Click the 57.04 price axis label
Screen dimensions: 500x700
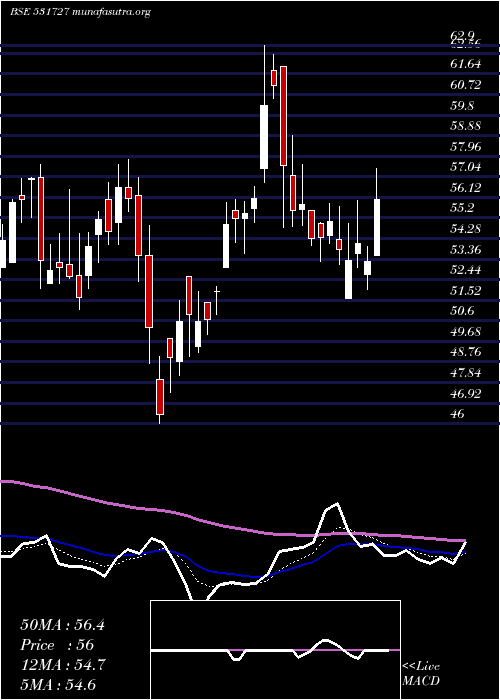click(466, 167)
